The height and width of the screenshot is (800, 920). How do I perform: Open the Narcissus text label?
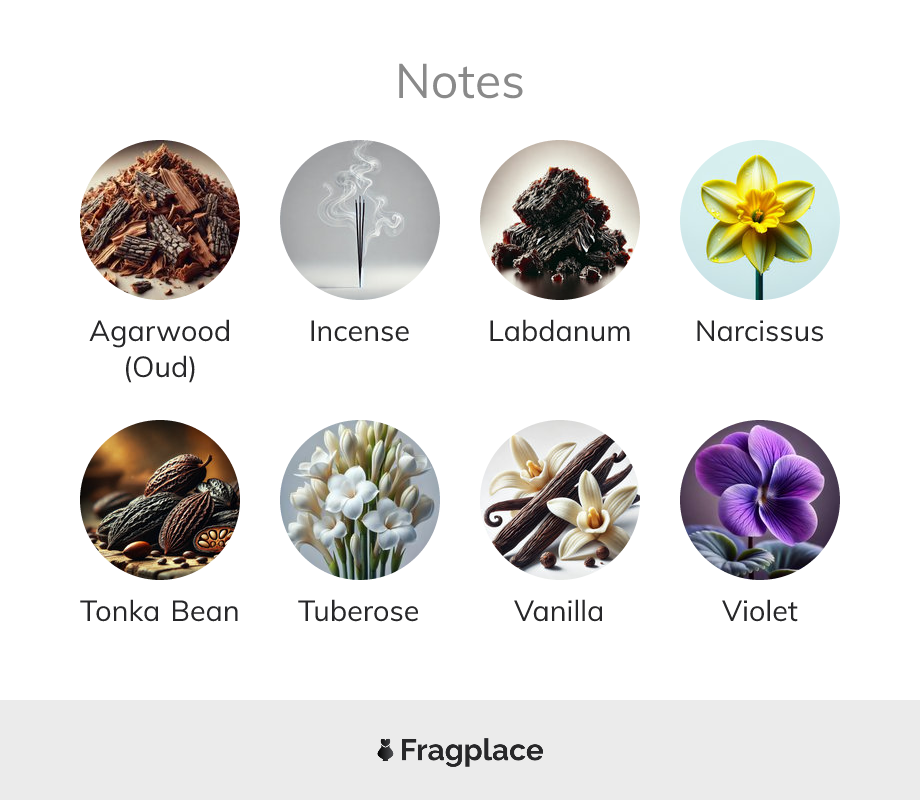pyautogui.click(x=760, y=331)
